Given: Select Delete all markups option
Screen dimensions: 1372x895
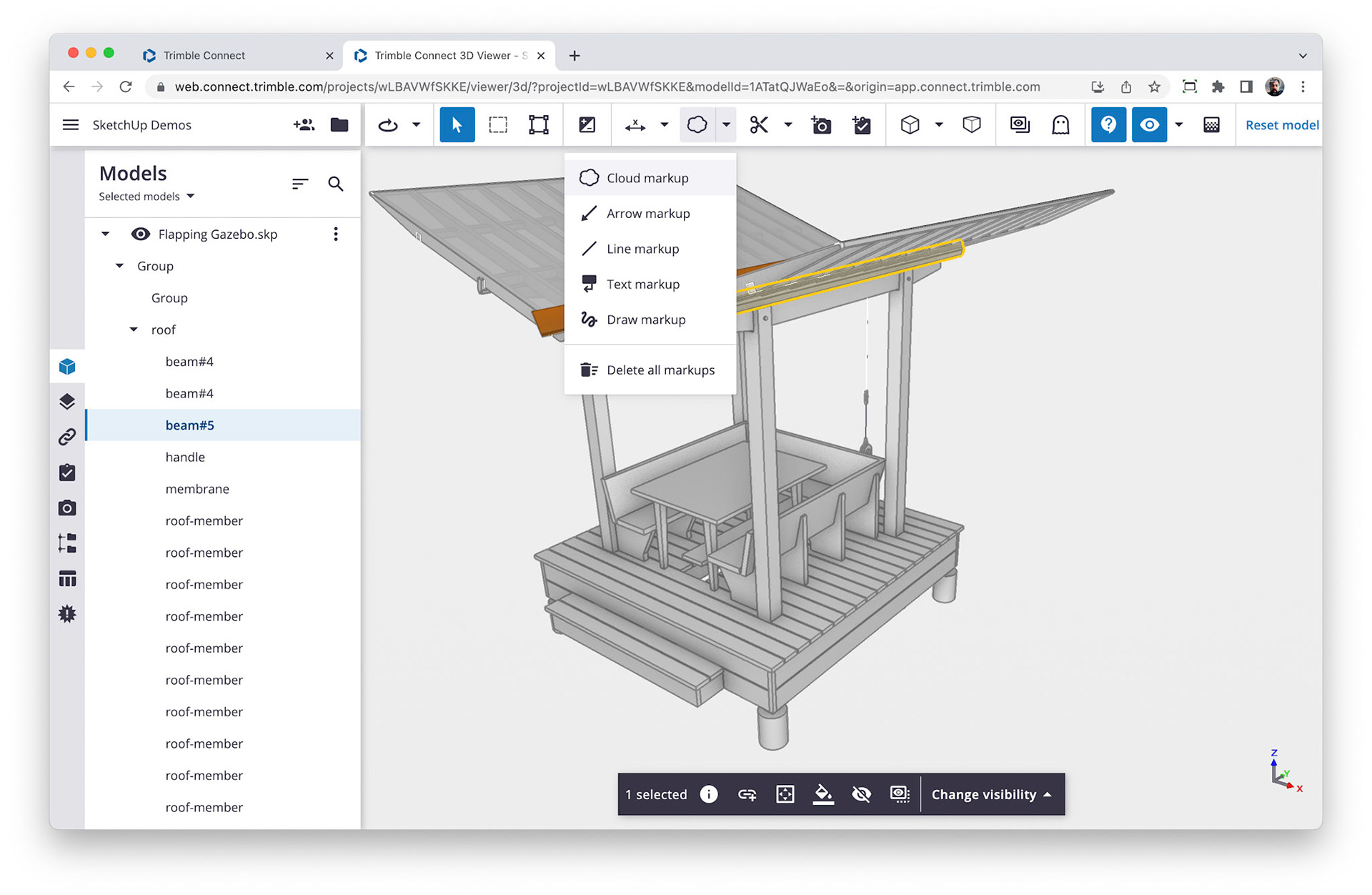Looking at the screenshot, I should (x=660, y=370).
